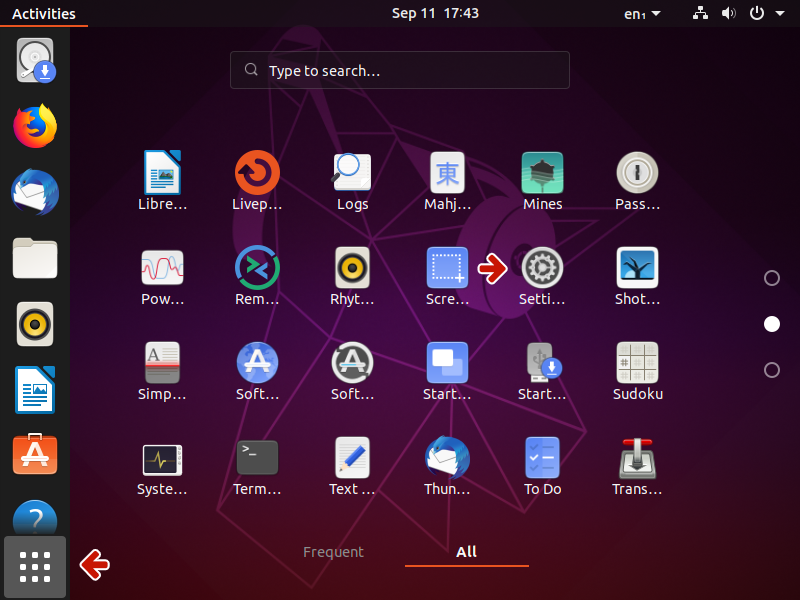
Task: Open the clock showing Sep 11 17:43
Action: click(x=435, y=13)
